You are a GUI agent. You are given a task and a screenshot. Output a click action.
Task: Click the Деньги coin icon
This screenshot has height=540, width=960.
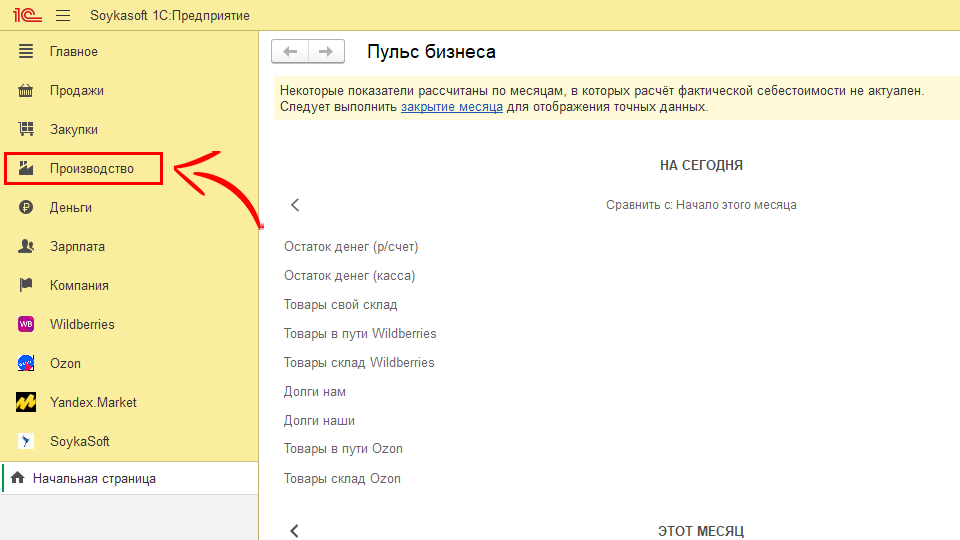coord(27,207)
